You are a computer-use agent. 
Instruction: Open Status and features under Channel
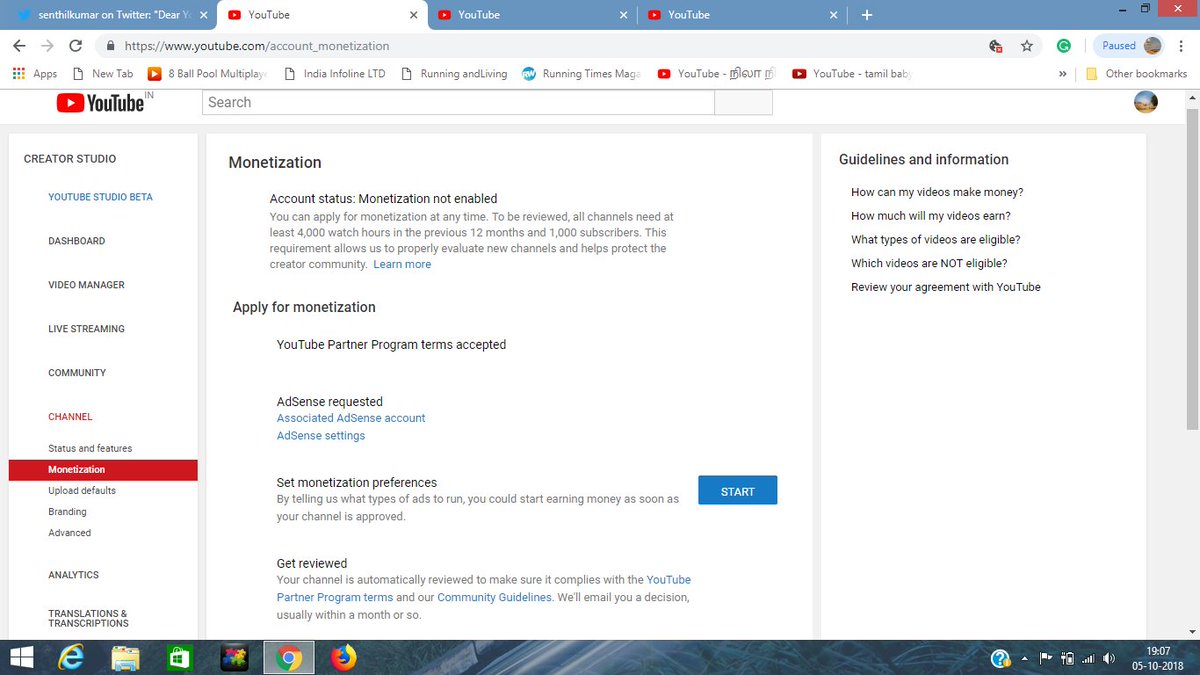90,448
